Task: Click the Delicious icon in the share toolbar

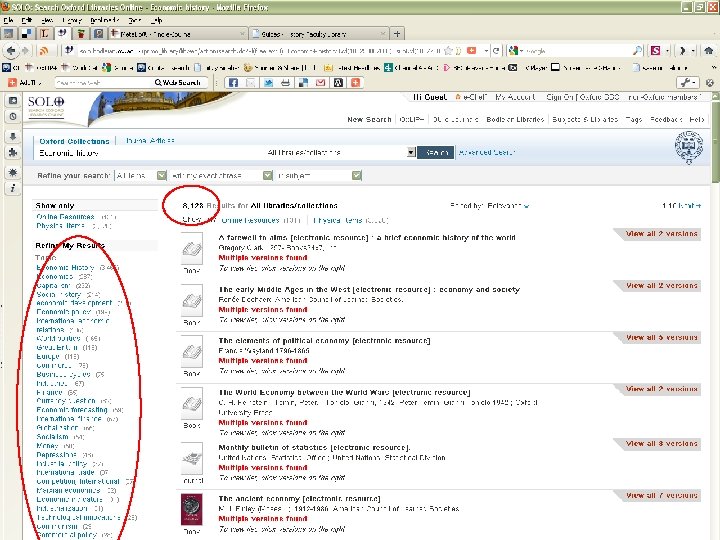Action: pyautogui.click(x=303, y=83)
